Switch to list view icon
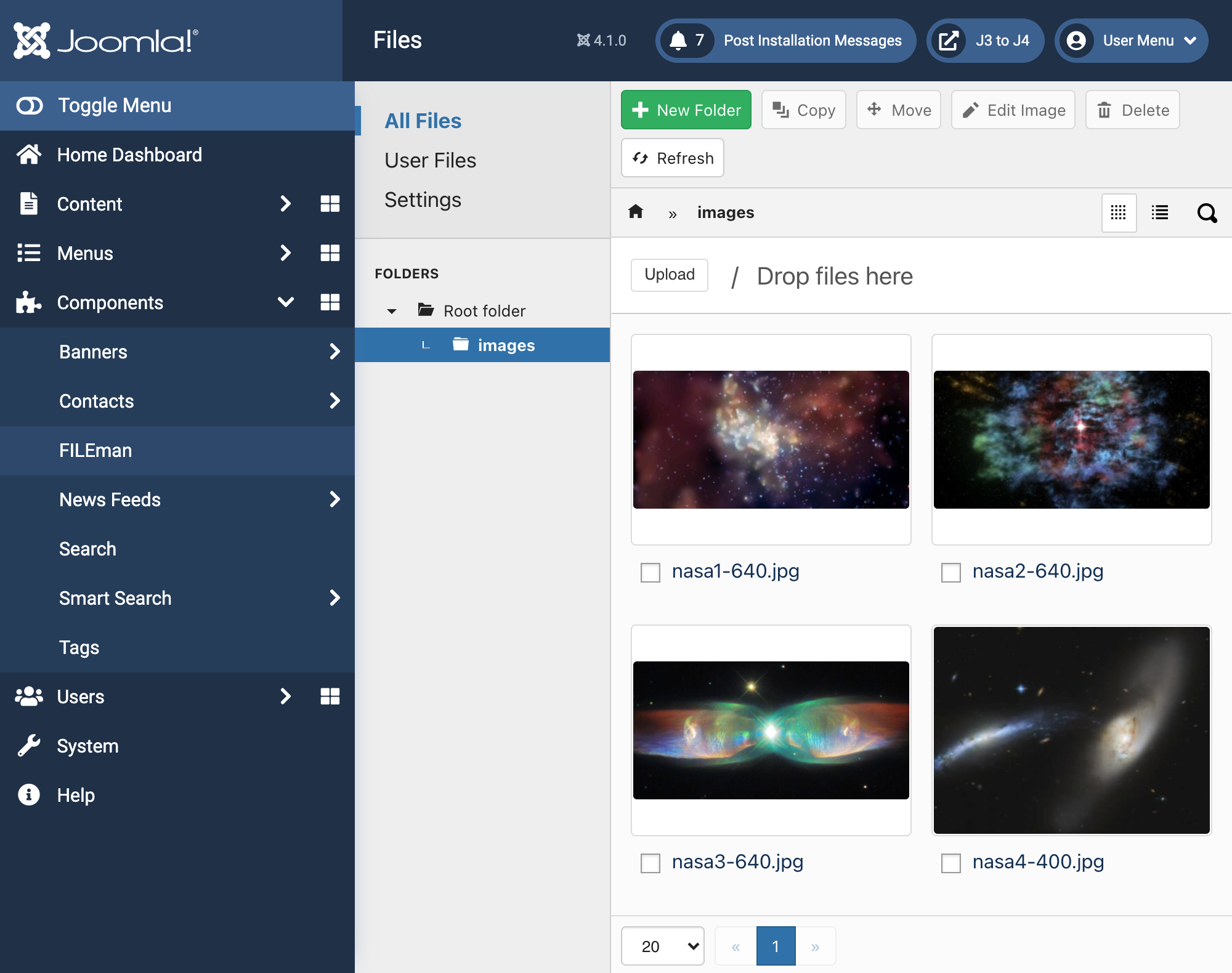 tap(1160, 212)
